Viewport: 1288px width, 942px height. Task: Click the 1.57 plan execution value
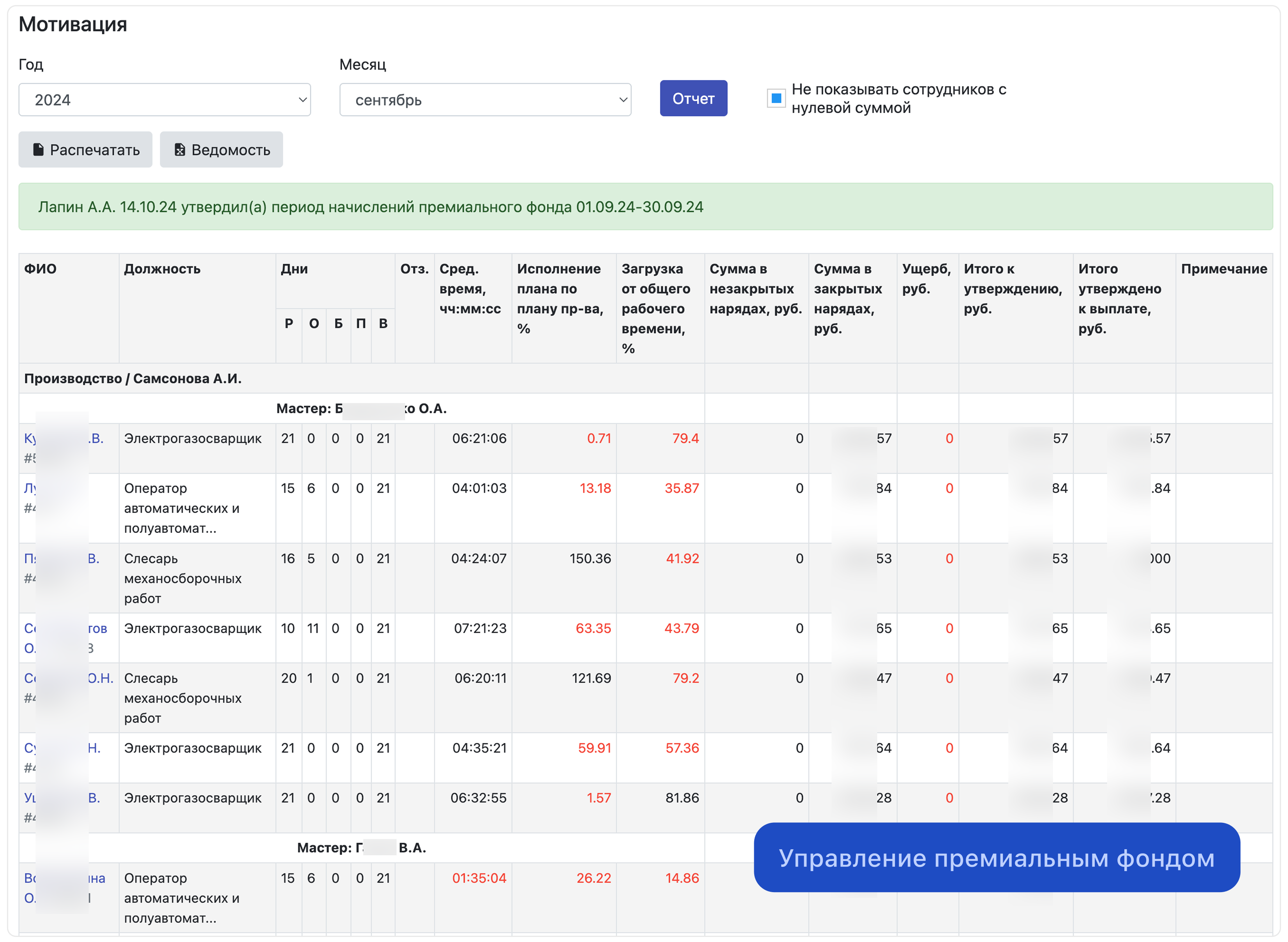599,798
